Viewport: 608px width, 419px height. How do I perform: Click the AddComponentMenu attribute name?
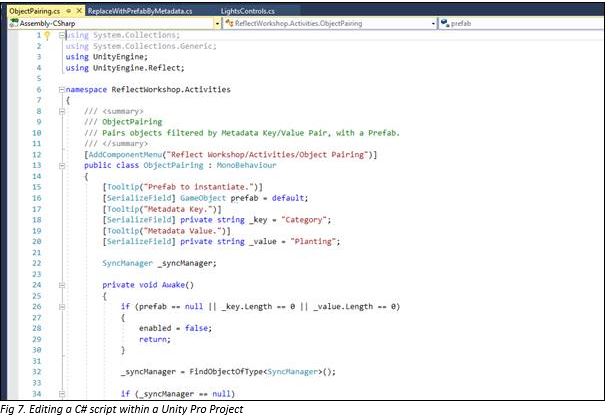pyautogui.click(x=125, y=155)
